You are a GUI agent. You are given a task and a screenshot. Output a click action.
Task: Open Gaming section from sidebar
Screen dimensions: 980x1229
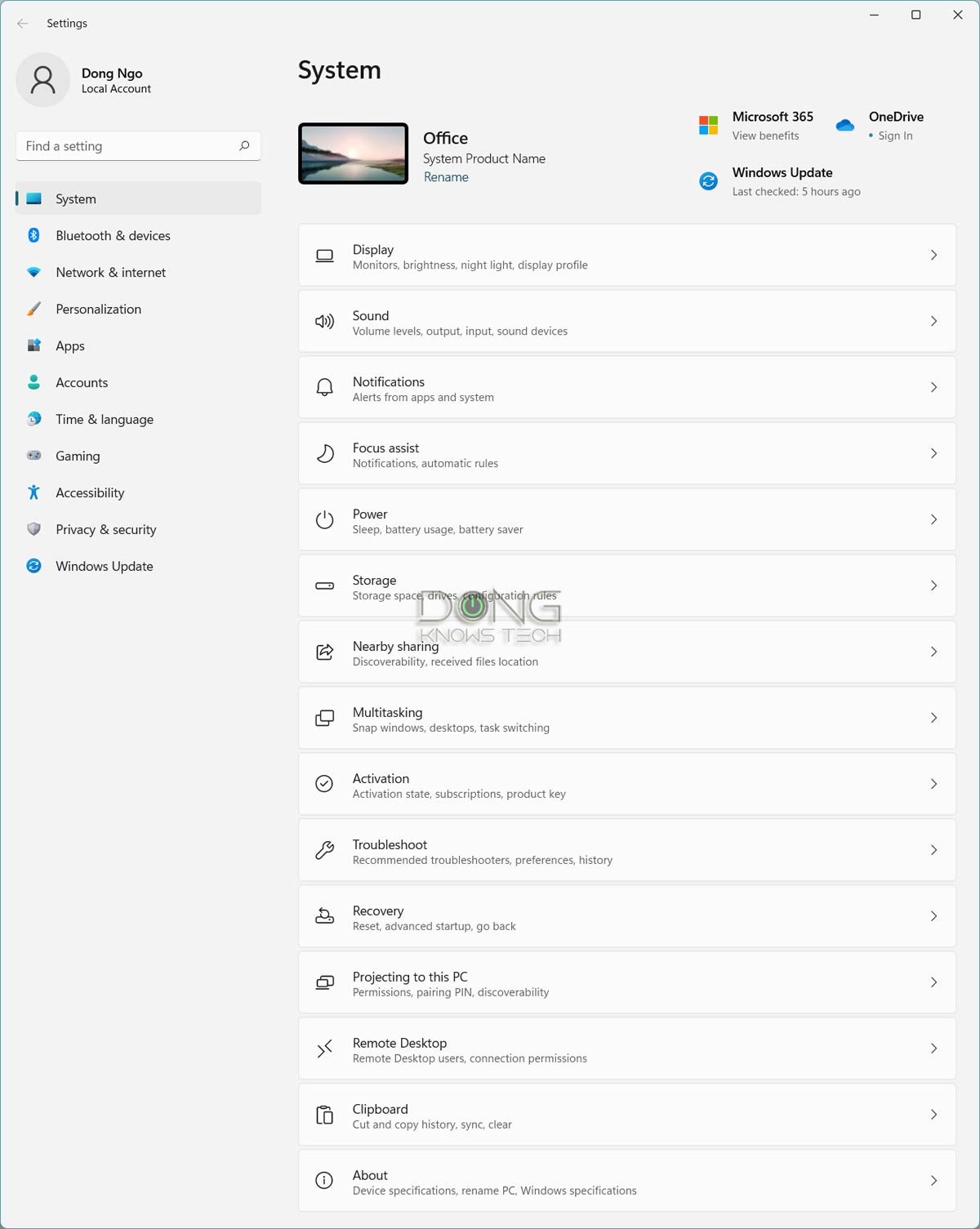pyautogui.click(x=78, y=456)
